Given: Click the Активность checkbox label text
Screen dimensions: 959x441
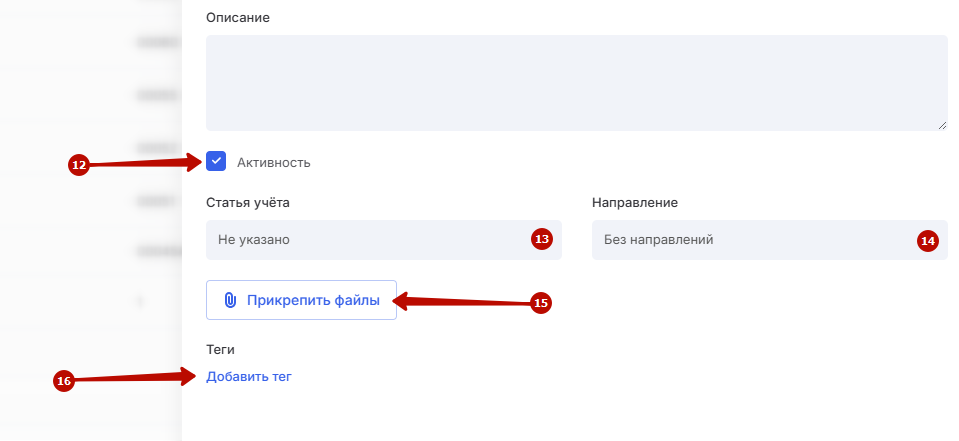Looking at the screenshot, I should [274, 162].
